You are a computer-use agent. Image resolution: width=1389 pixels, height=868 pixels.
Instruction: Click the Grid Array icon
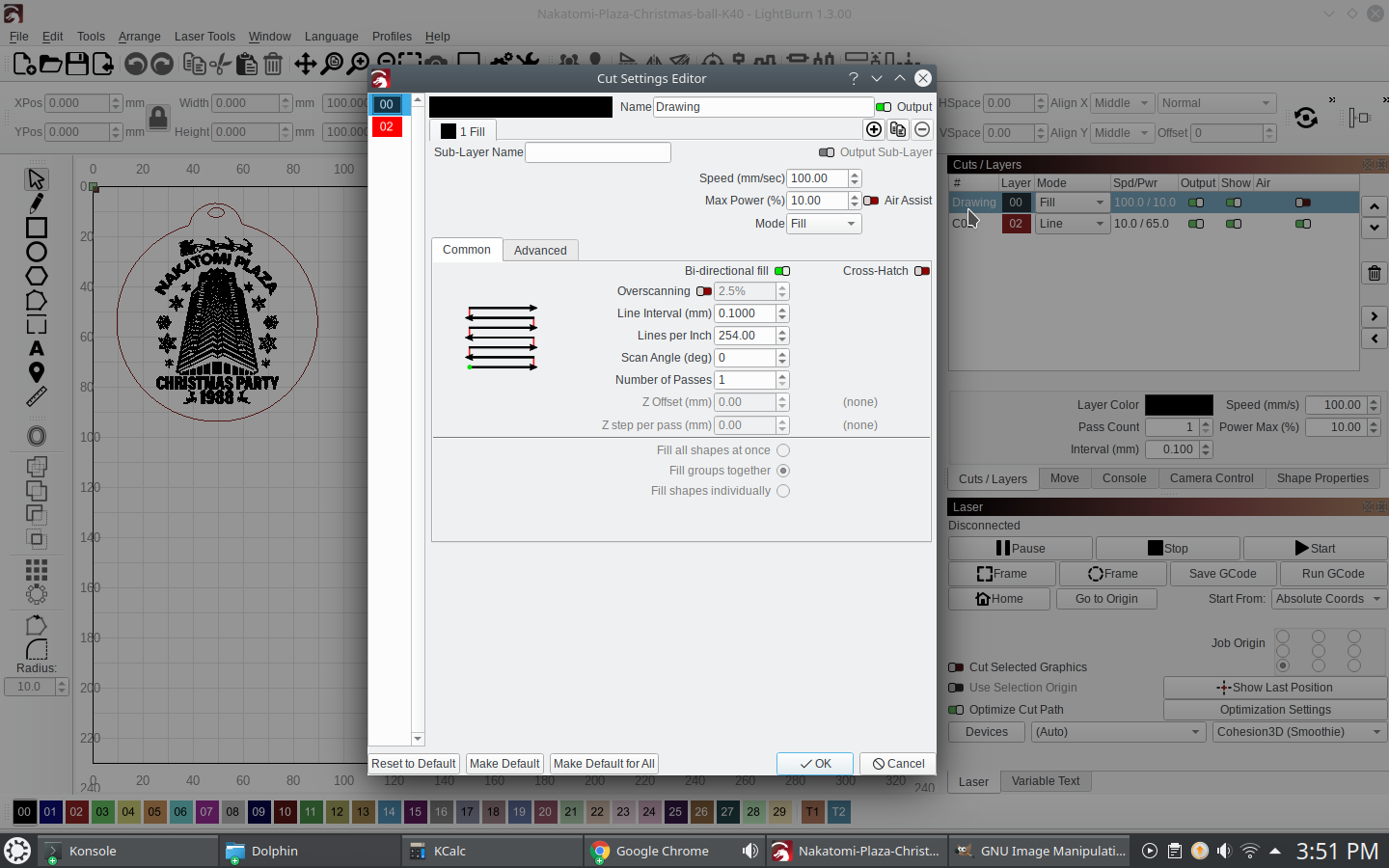tap(37, 570)
